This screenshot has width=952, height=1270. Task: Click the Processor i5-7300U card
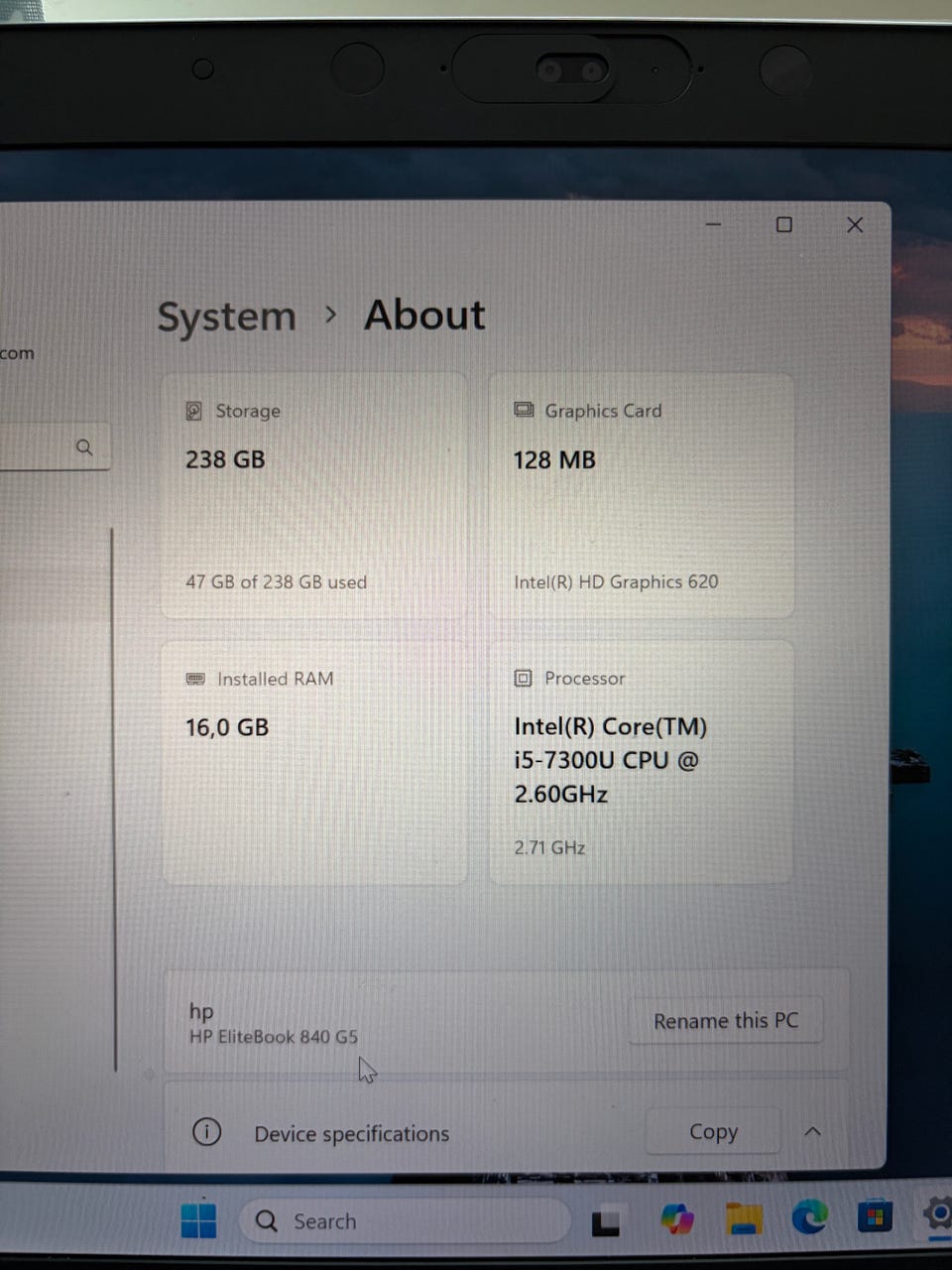641,762
